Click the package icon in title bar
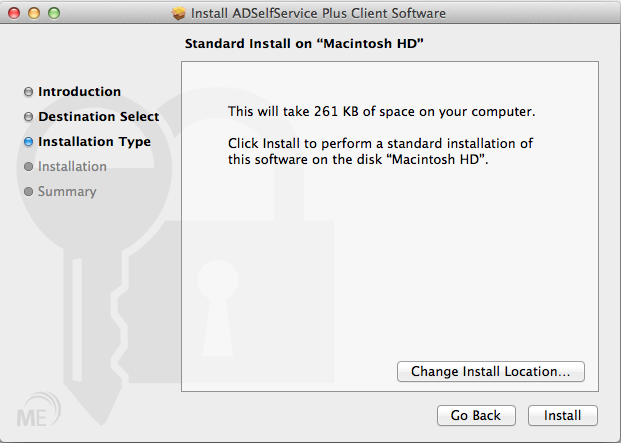 (179, 14)
